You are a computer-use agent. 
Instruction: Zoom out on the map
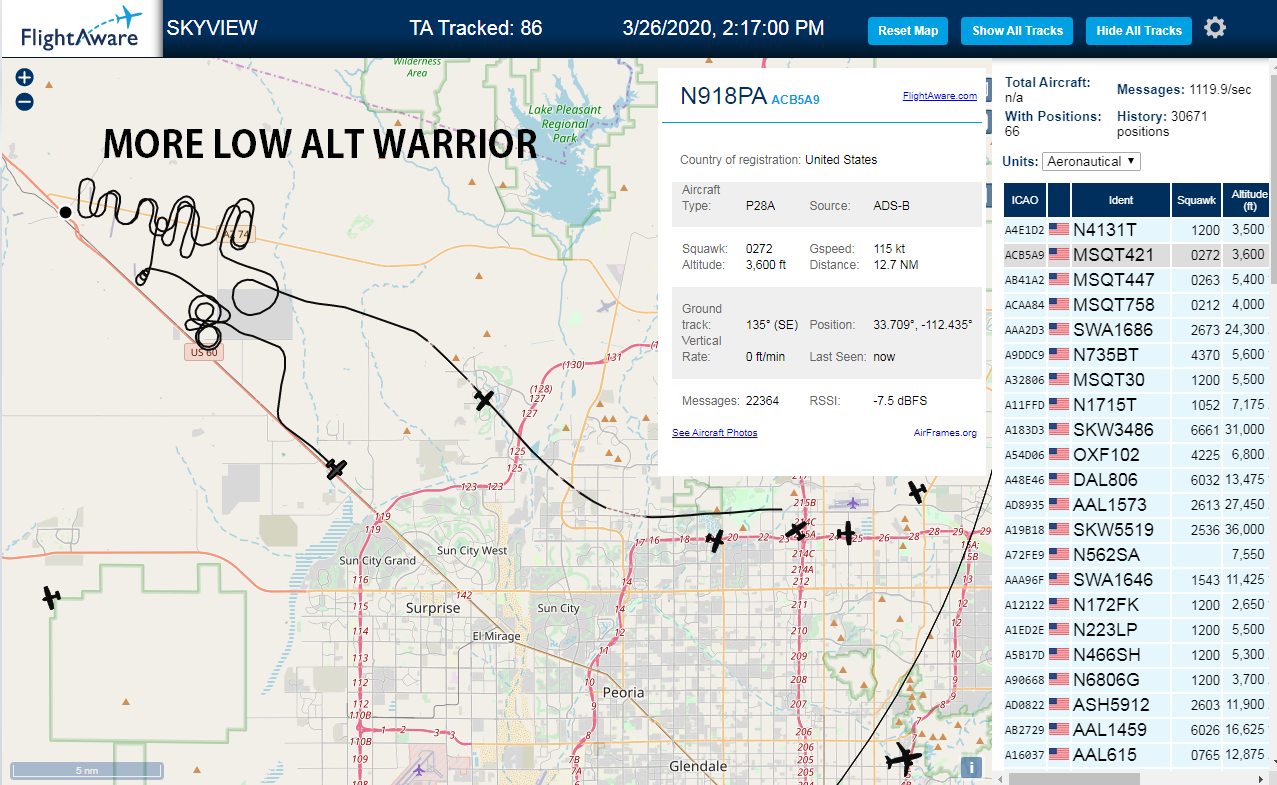coord(25,101)
